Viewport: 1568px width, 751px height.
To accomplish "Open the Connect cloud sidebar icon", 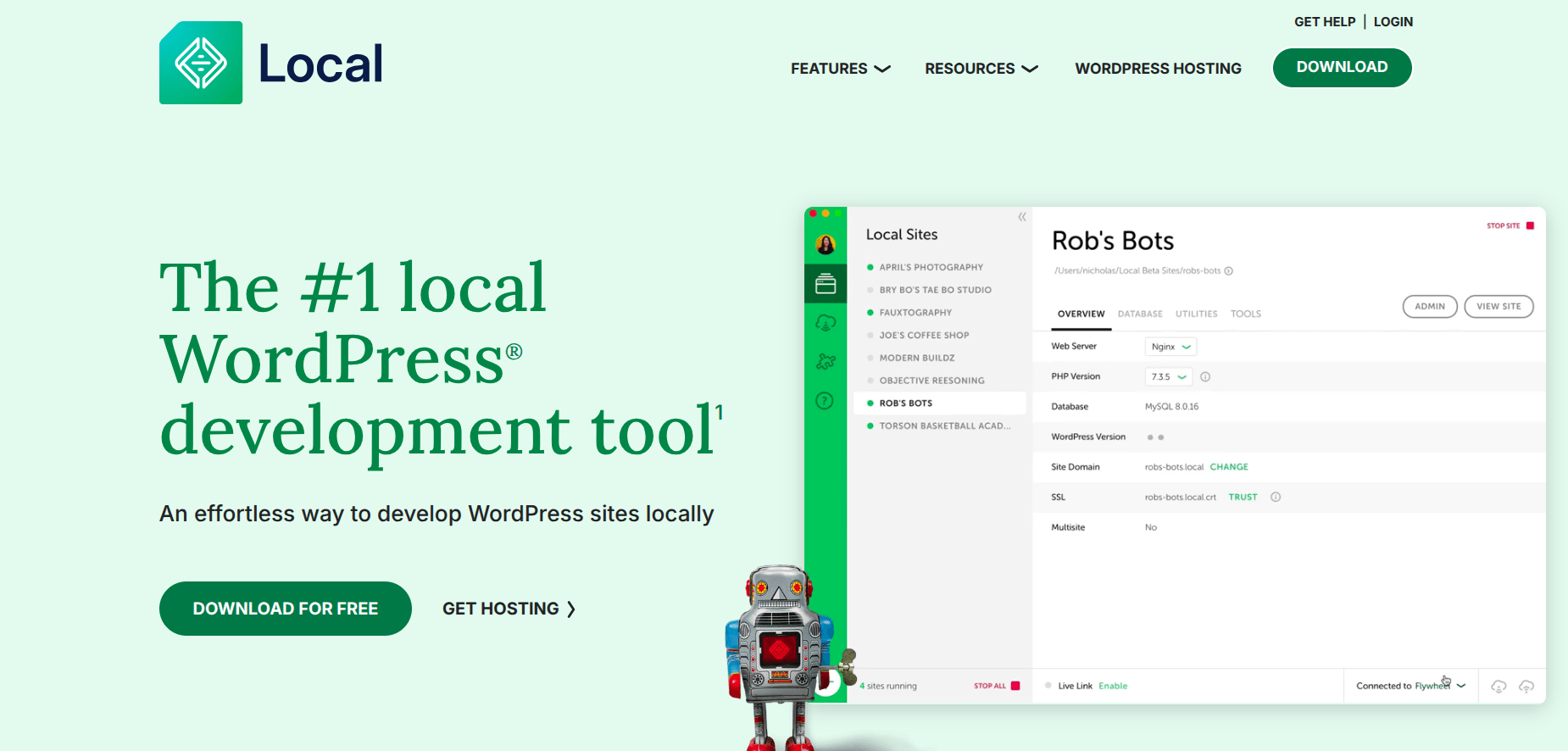I will point(826,323).
